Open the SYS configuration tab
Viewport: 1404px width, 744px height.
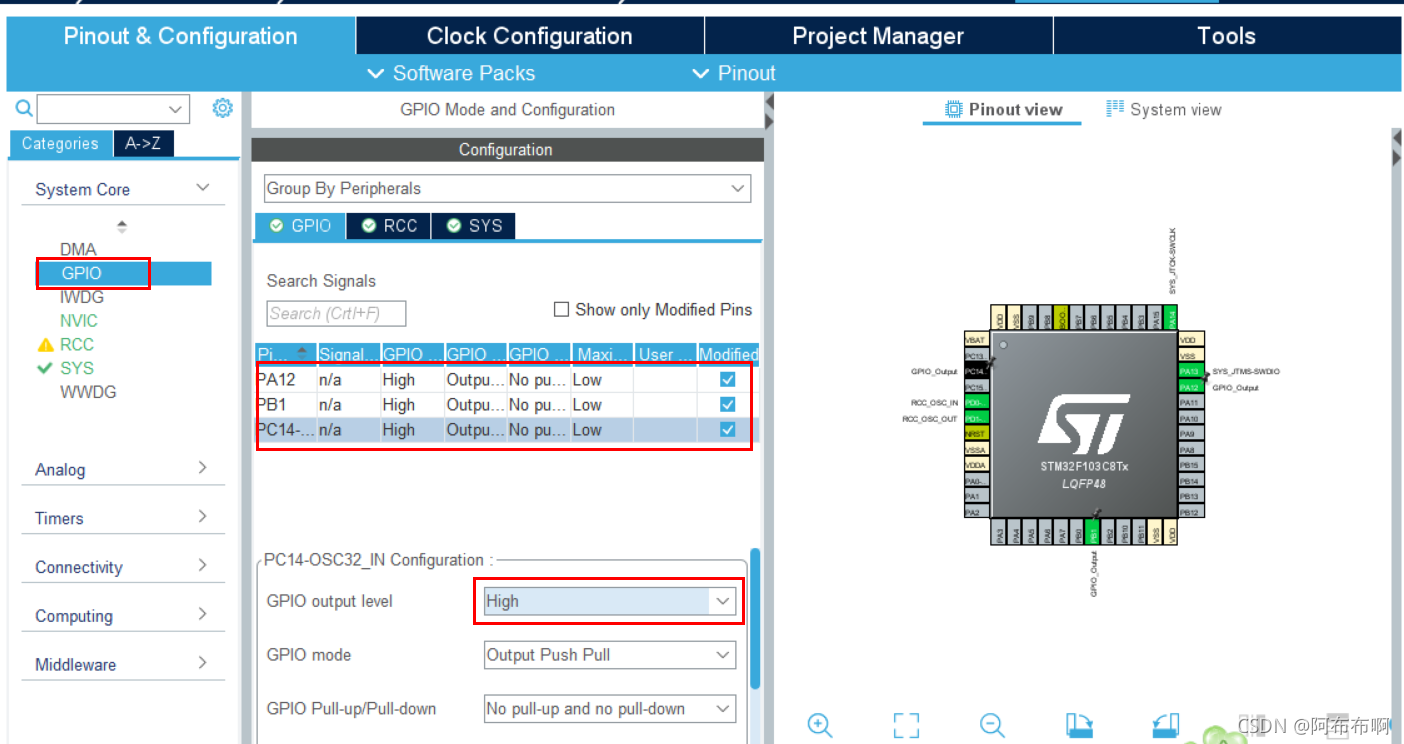474,226
